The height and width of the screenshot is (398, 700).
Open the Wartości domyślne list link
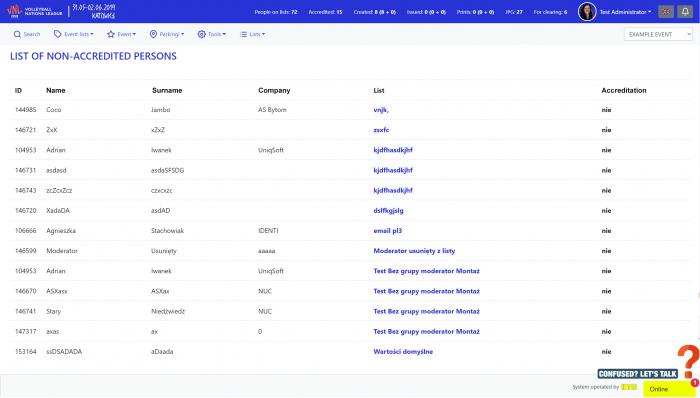pyautogui.click(x=403, y=352)
